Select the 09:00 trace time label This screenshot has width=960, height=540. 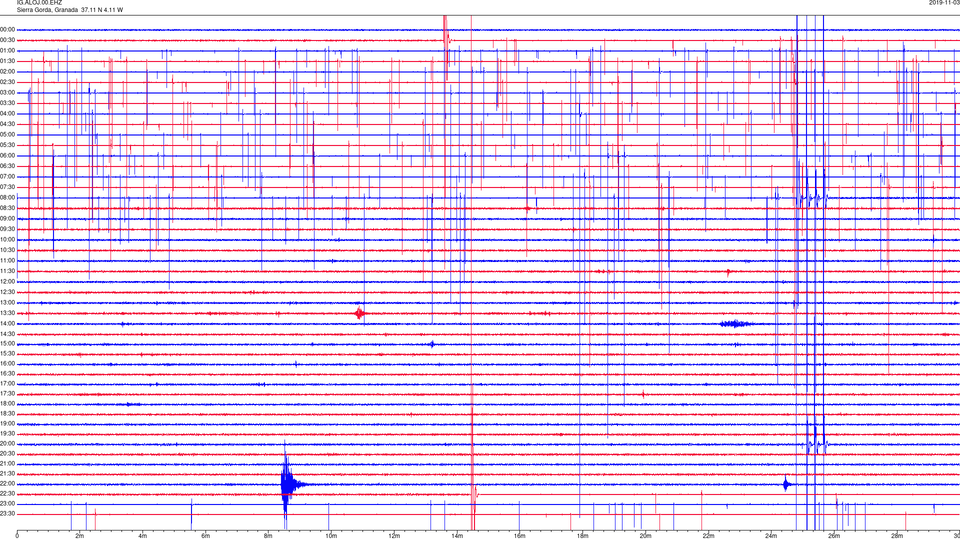pos(8,219)
